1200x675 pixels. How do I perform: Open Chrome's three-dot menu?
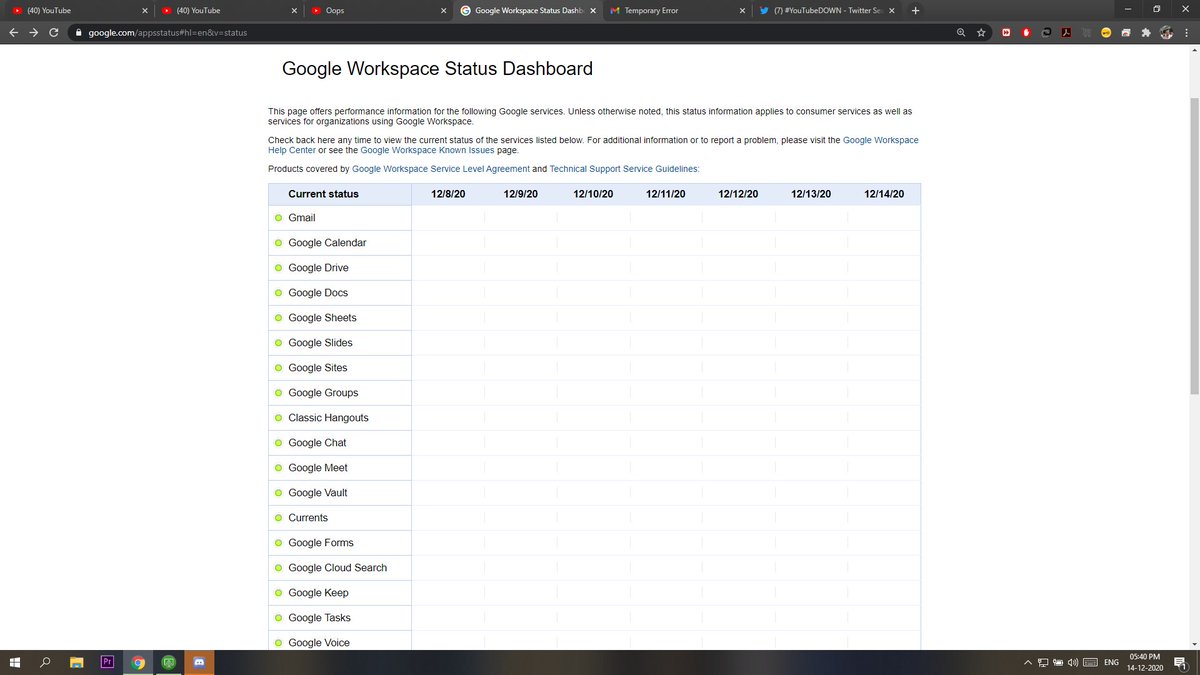[1186, 32]
